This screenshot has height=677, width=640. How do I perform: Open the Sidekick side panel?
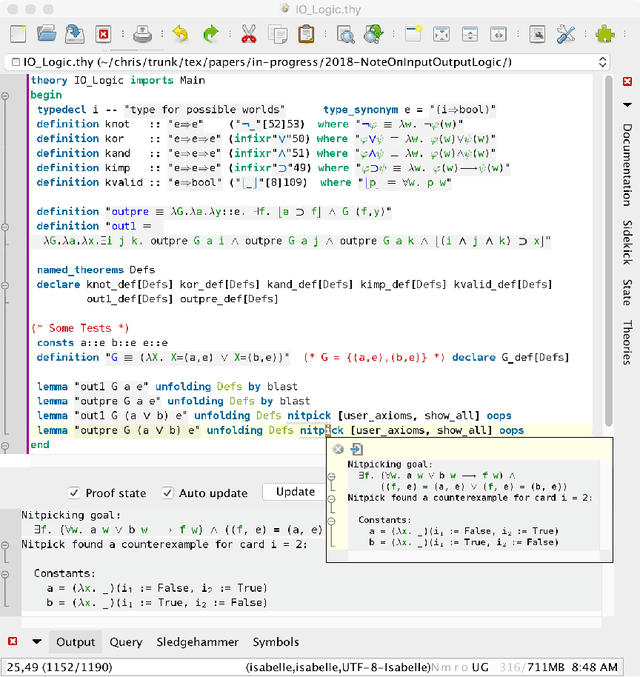tap(627, 245)
